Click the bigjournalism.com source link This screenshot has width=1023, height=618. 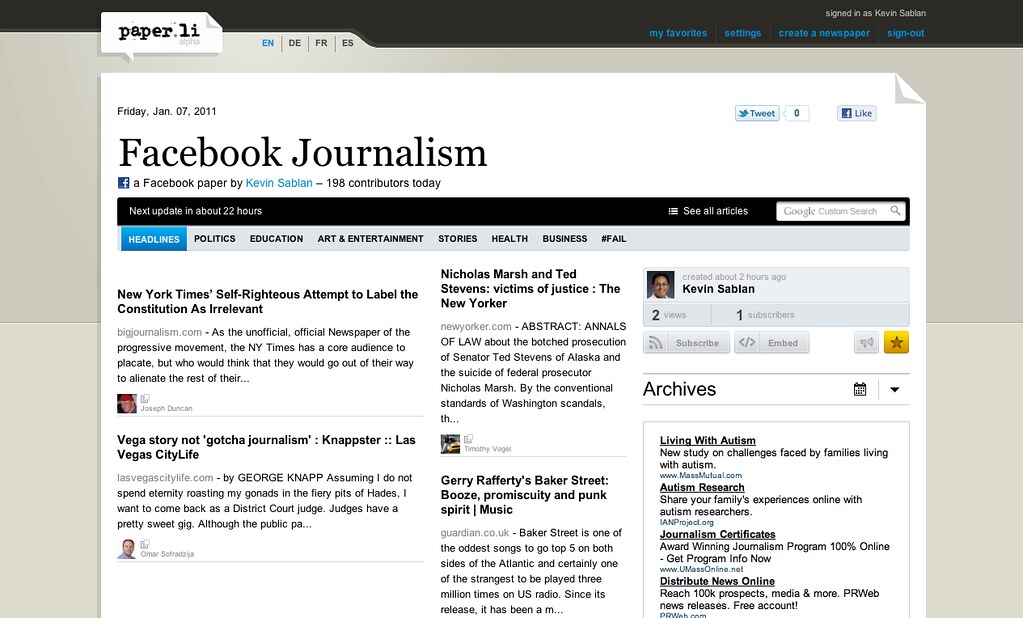coord(160,332)
